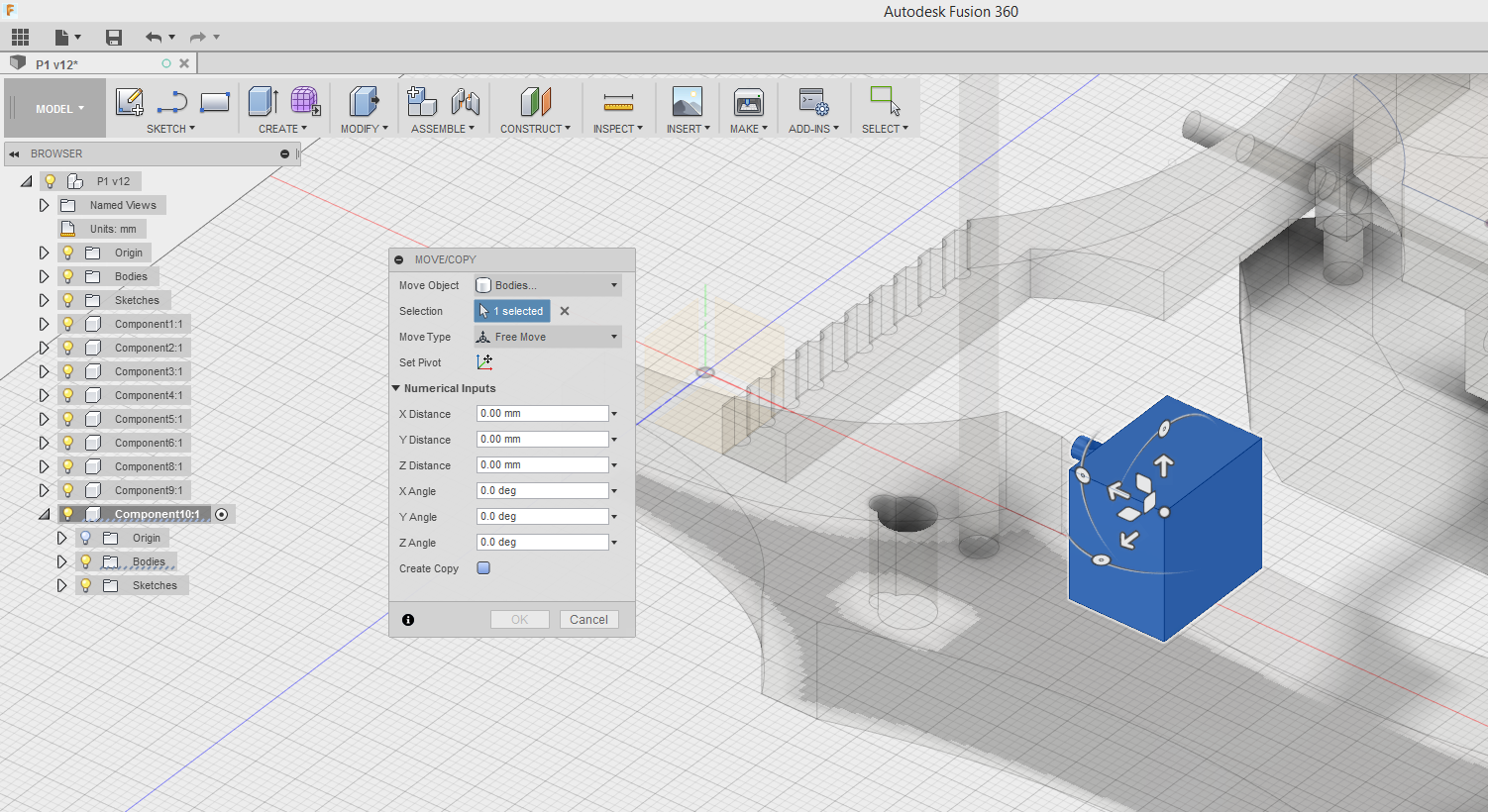Close the P1 v12 document tab
Viewport: 1488px width, 812px height.
(184, 63)
